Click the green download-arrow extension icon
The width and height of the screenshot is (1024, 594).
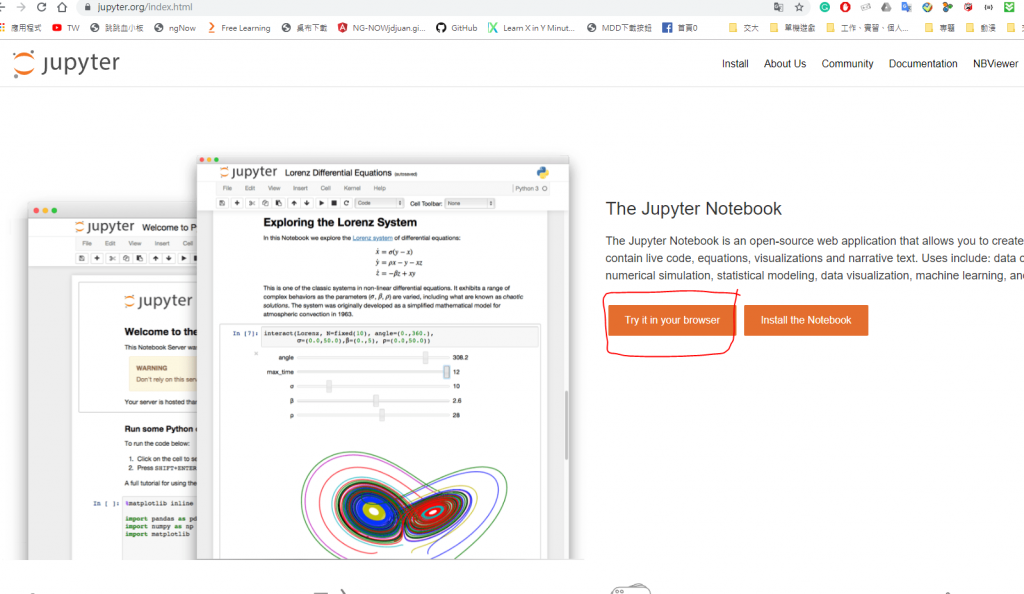click(x=1009, y=7)
